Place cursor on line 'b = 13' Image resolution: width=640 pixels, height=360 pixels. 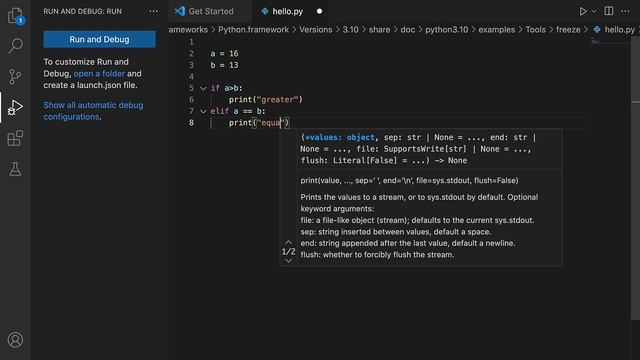pos(224,65)
